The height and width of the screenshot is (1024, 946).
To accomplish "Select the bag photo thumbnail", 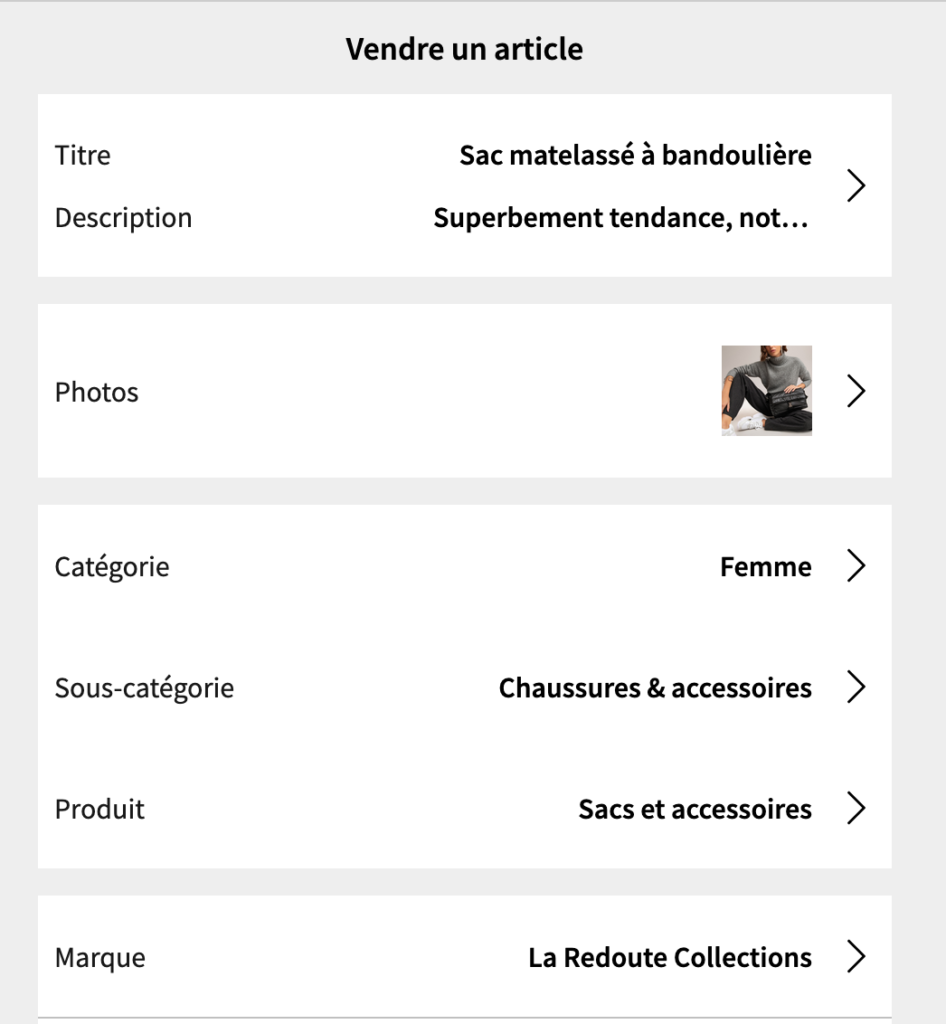I will (x=766, y=391).
